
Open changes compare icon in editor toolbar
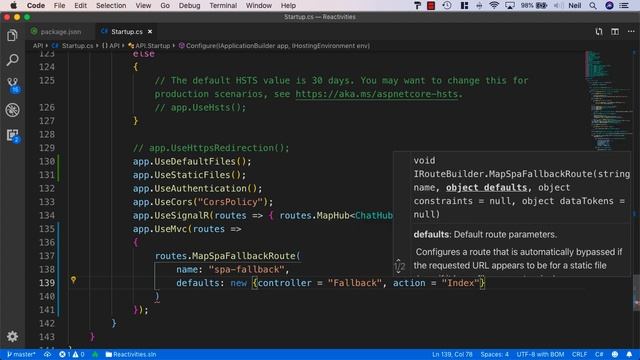point(599,31)
